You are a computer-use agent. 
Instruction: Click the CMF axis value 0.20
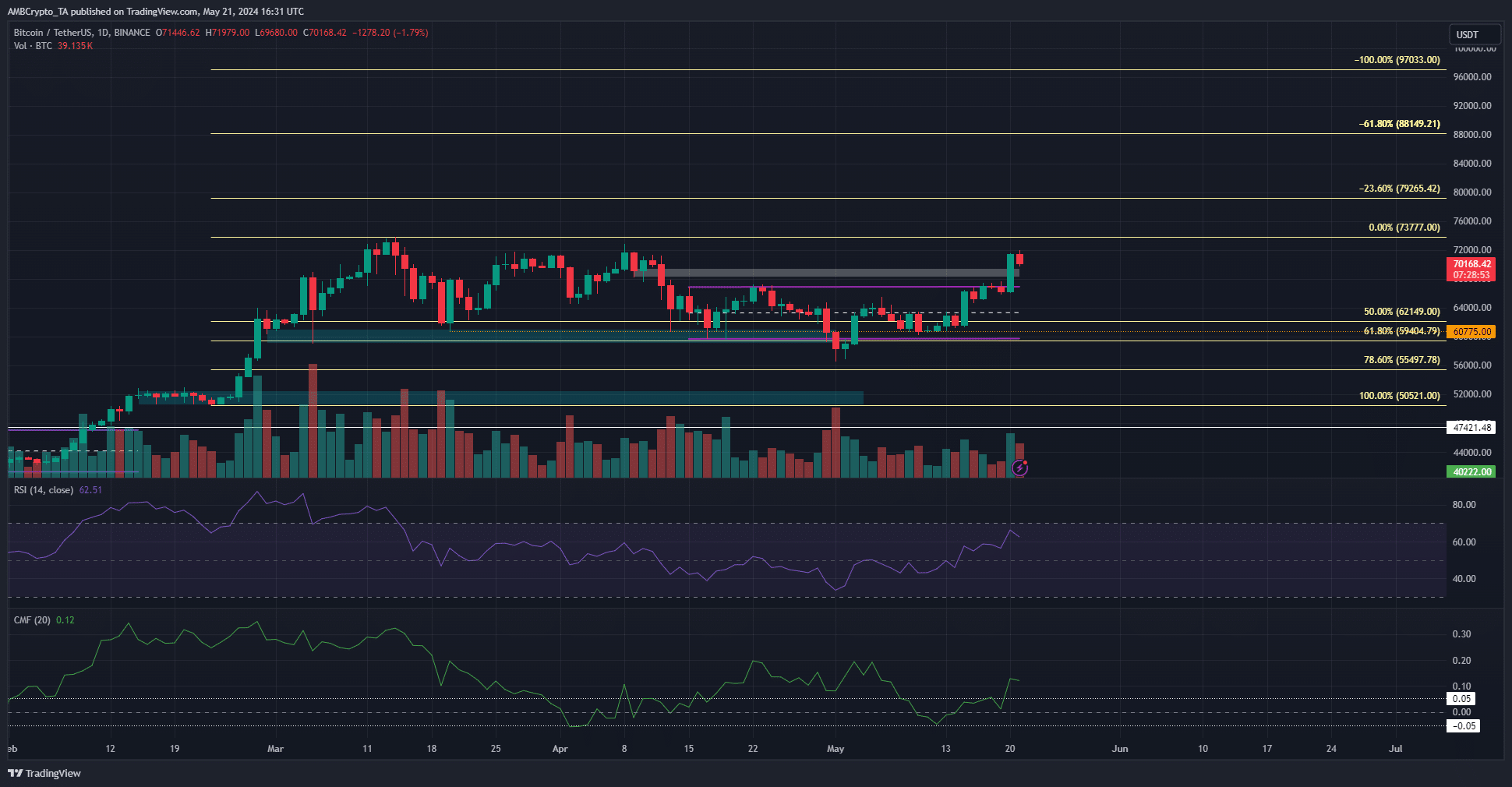pos(1461,661)
